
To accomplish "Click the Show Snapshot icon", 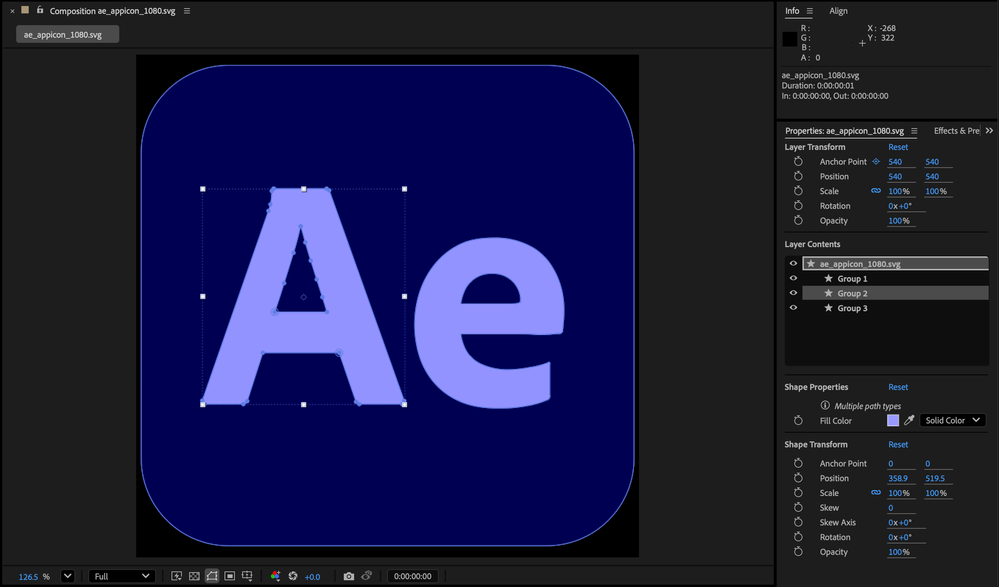I will click(366, 576).
